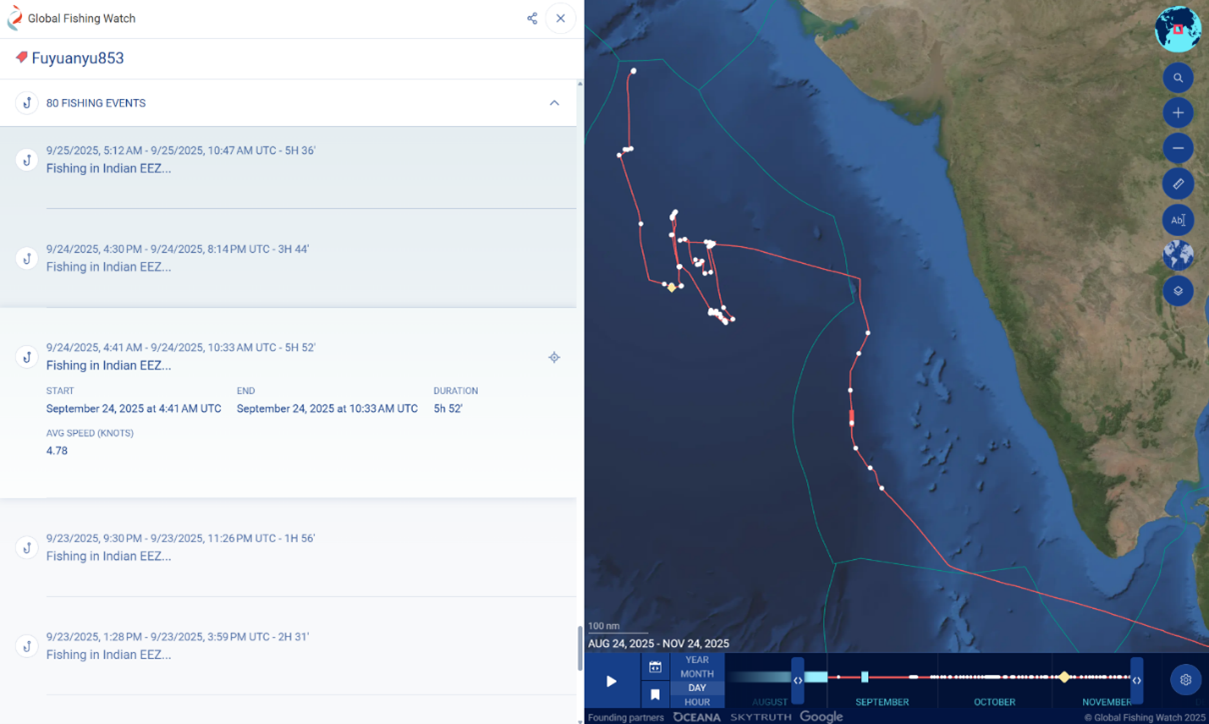Activate the map text annotation tool

click(1178, 220)
